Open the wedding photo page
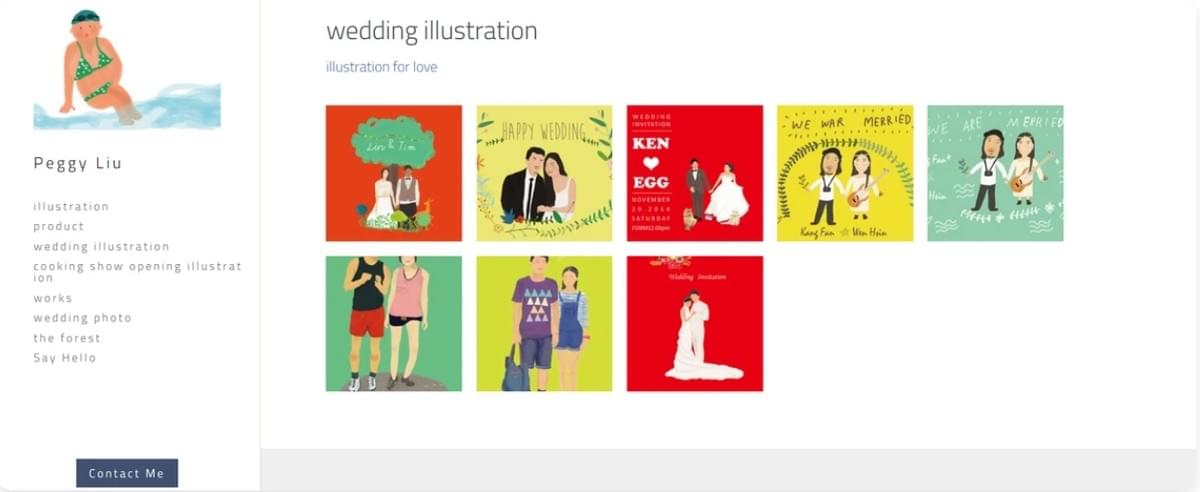The height and width of the screenshot is (492, 1200). click(82, 318)
